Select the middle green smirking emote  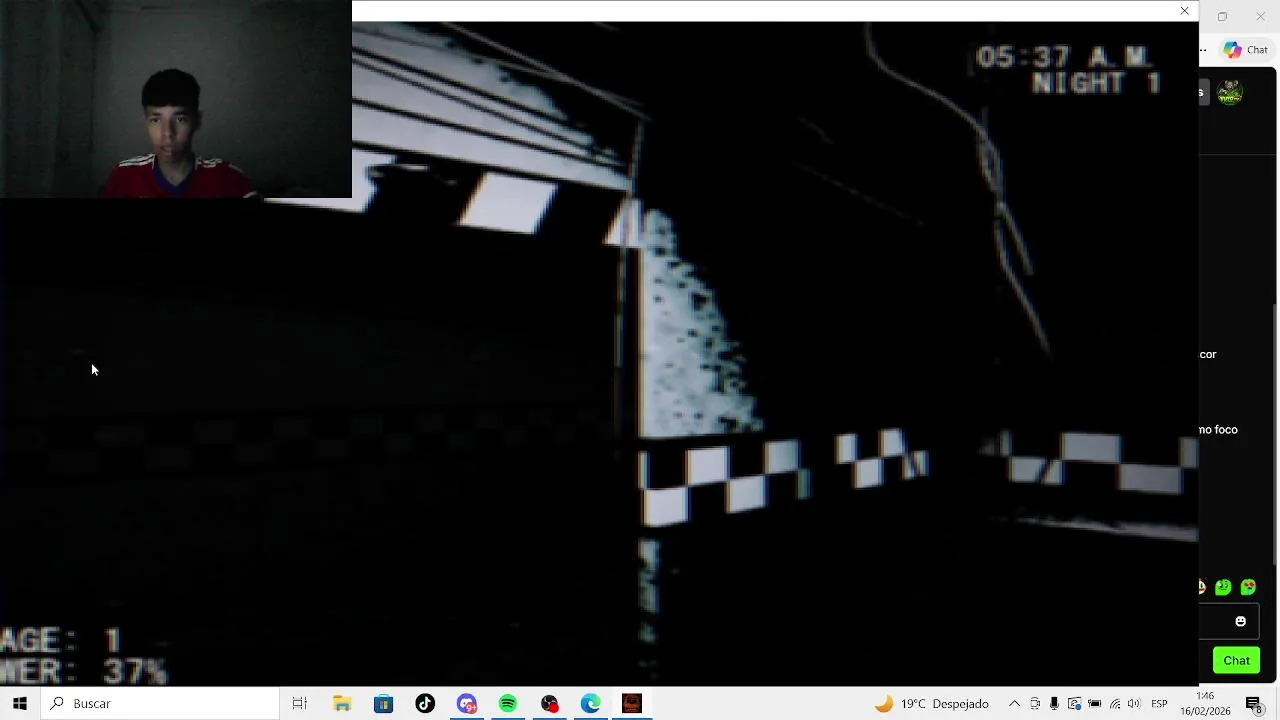click(1223, 587)
